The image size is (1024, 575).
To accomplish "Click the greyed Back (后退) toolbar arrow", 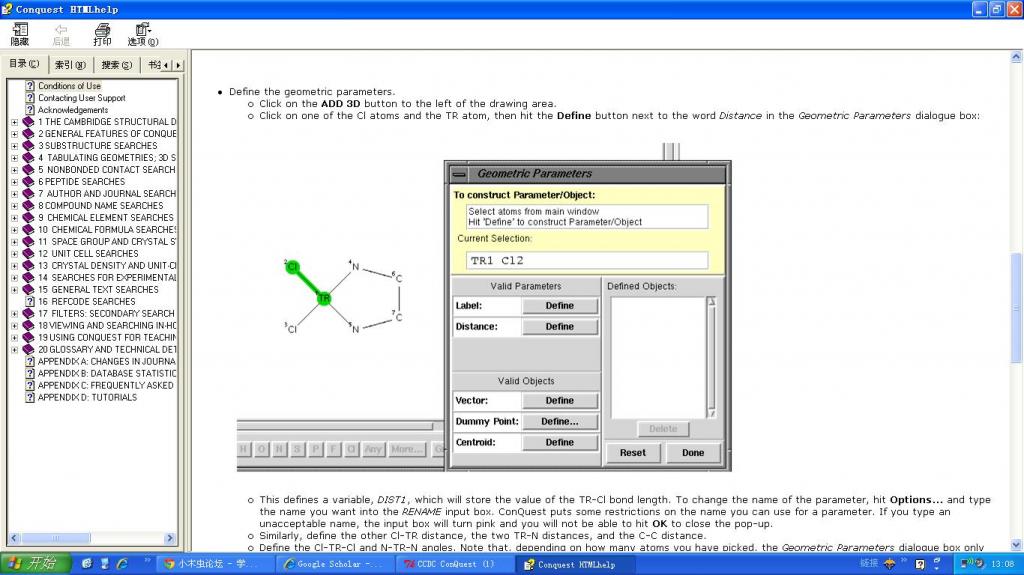I will (x=61, y=34).
